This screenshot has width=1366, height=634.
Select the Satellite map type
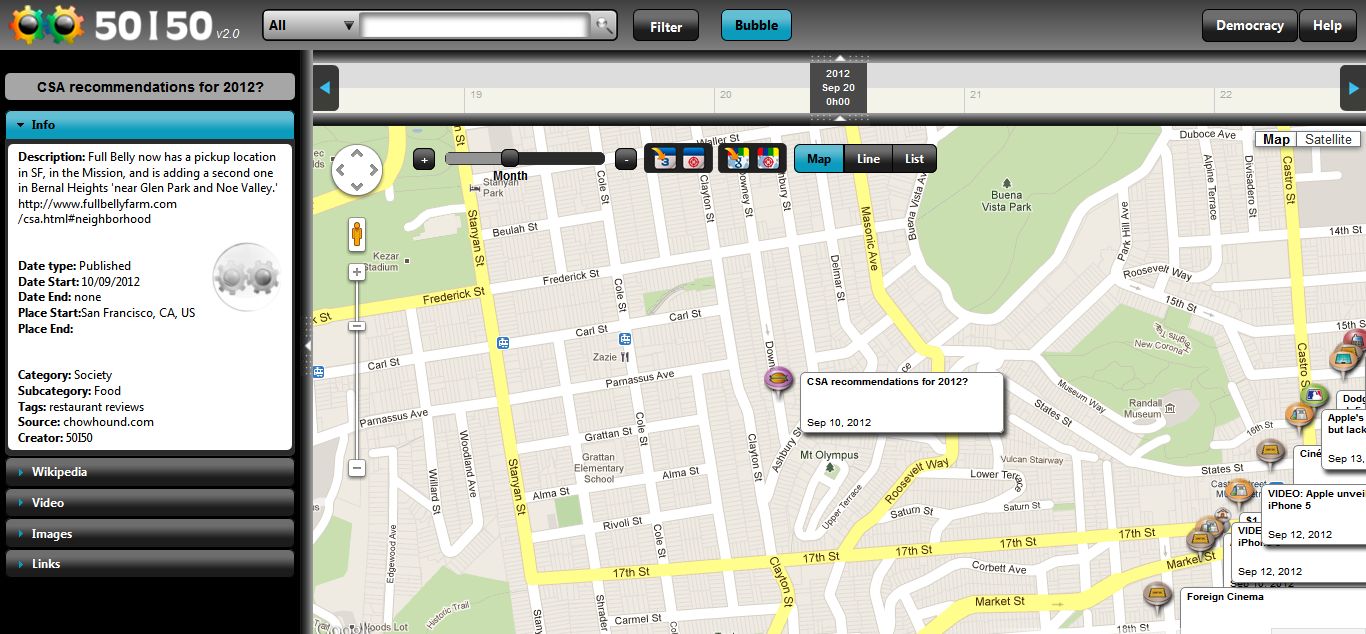(x=1328, y=139)
